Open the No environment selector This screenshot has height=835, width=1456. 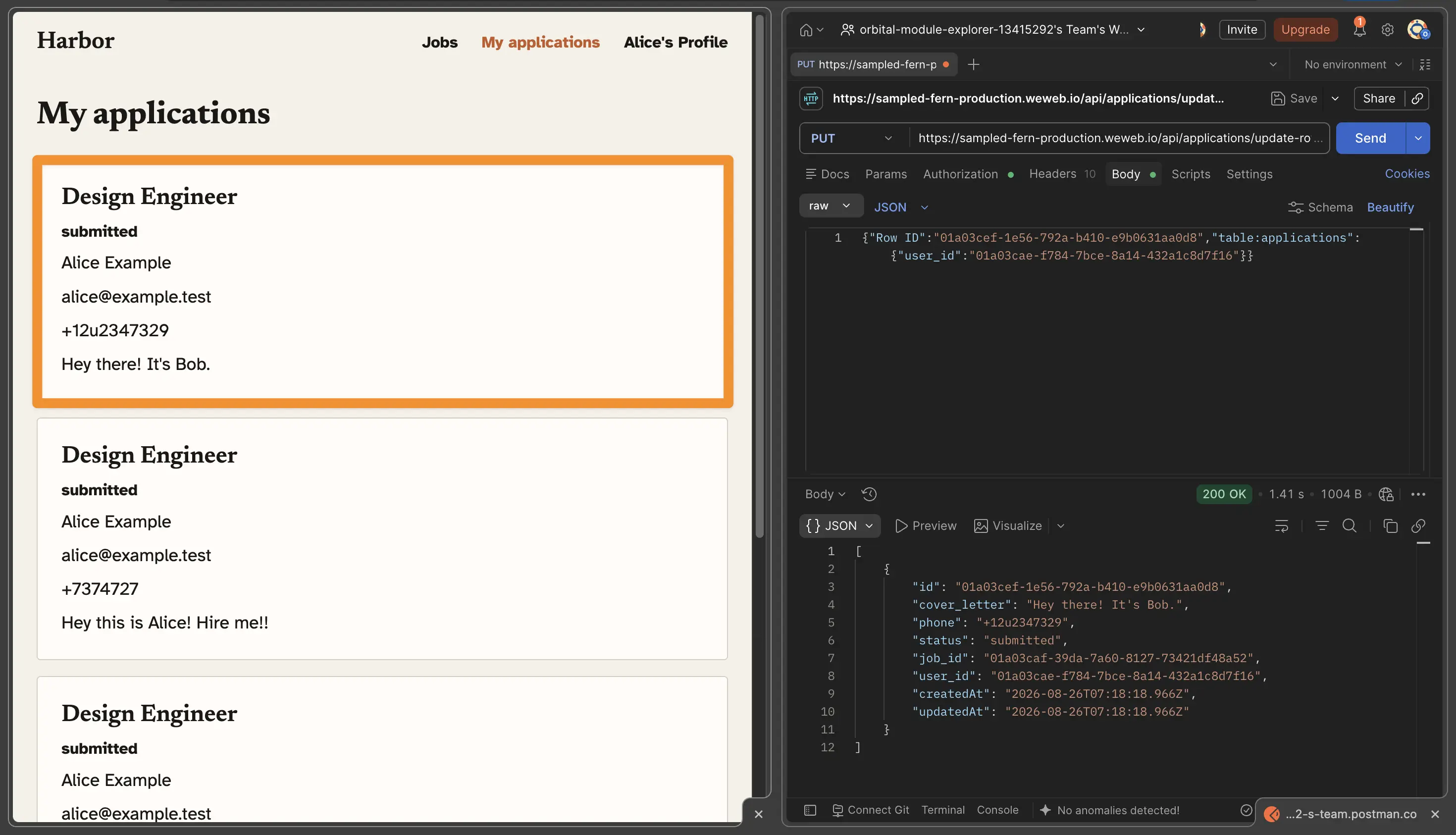(1352, 65)
